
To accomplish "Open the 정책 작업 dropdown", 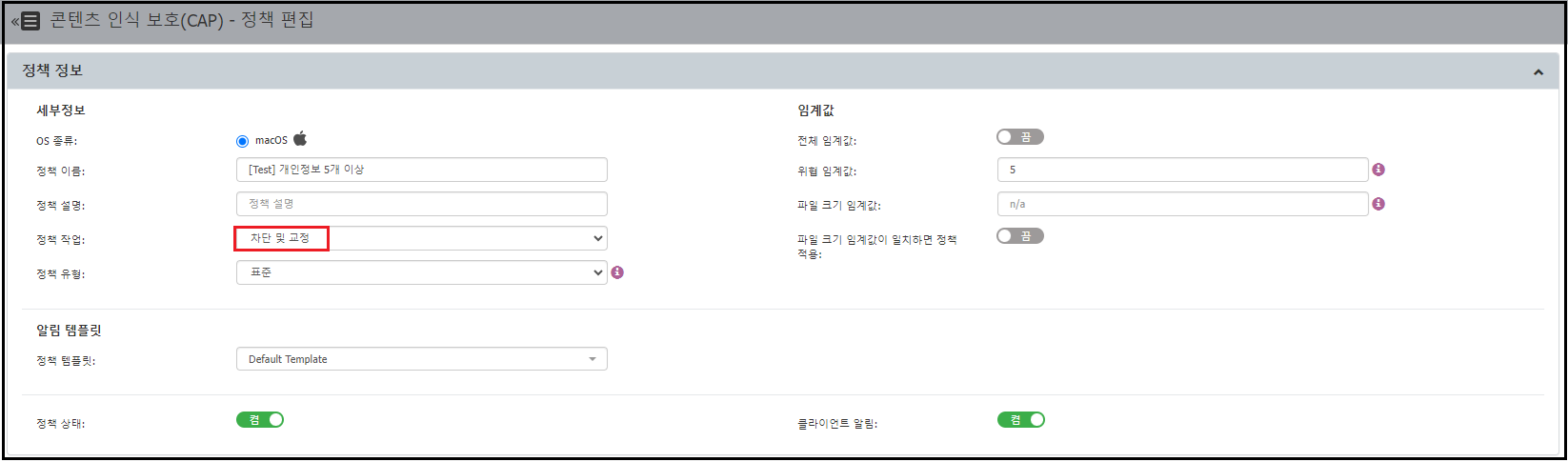I will pos(421,238).
